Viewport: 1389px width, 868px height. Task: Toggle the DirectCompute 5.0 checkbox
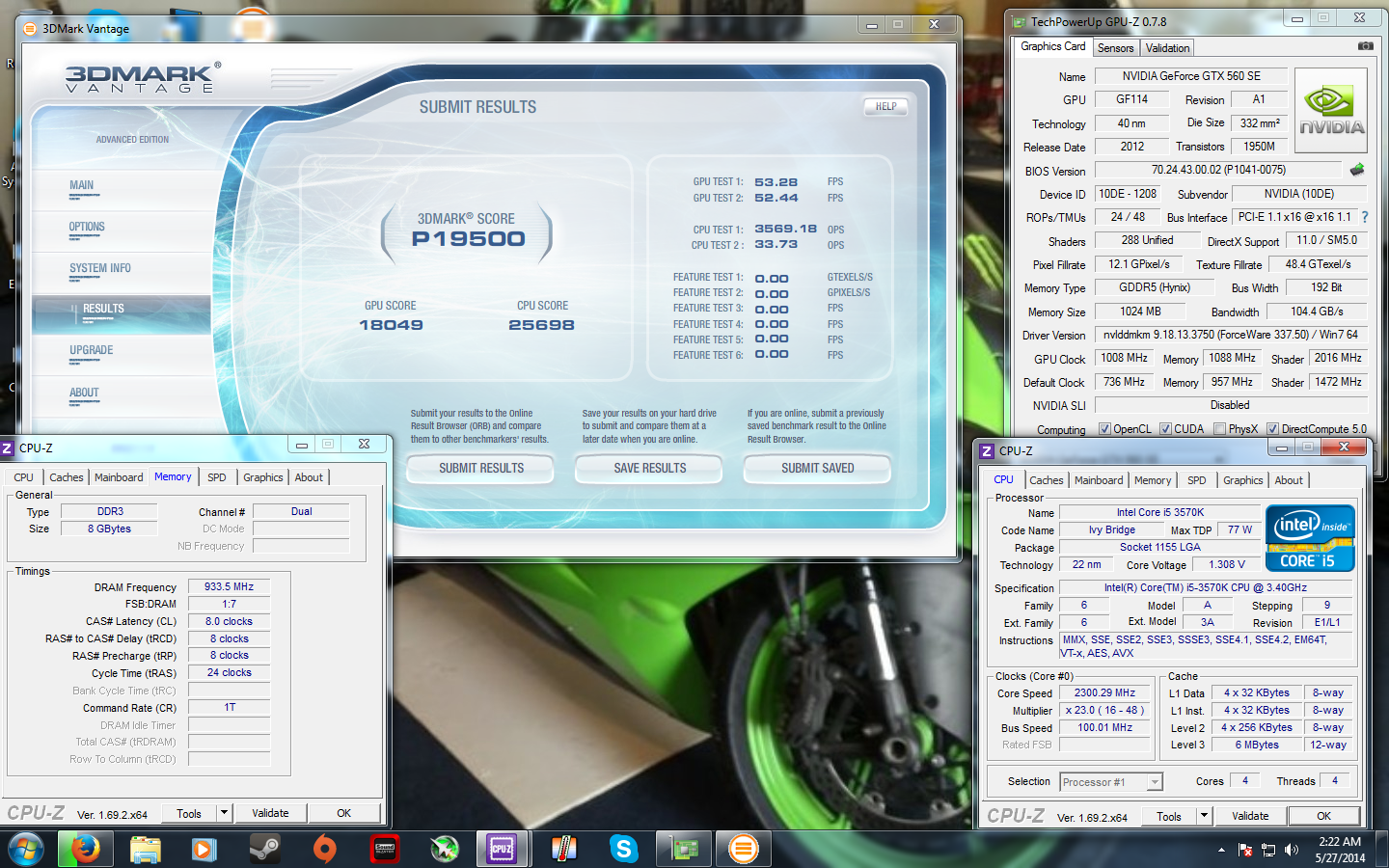1272,429
